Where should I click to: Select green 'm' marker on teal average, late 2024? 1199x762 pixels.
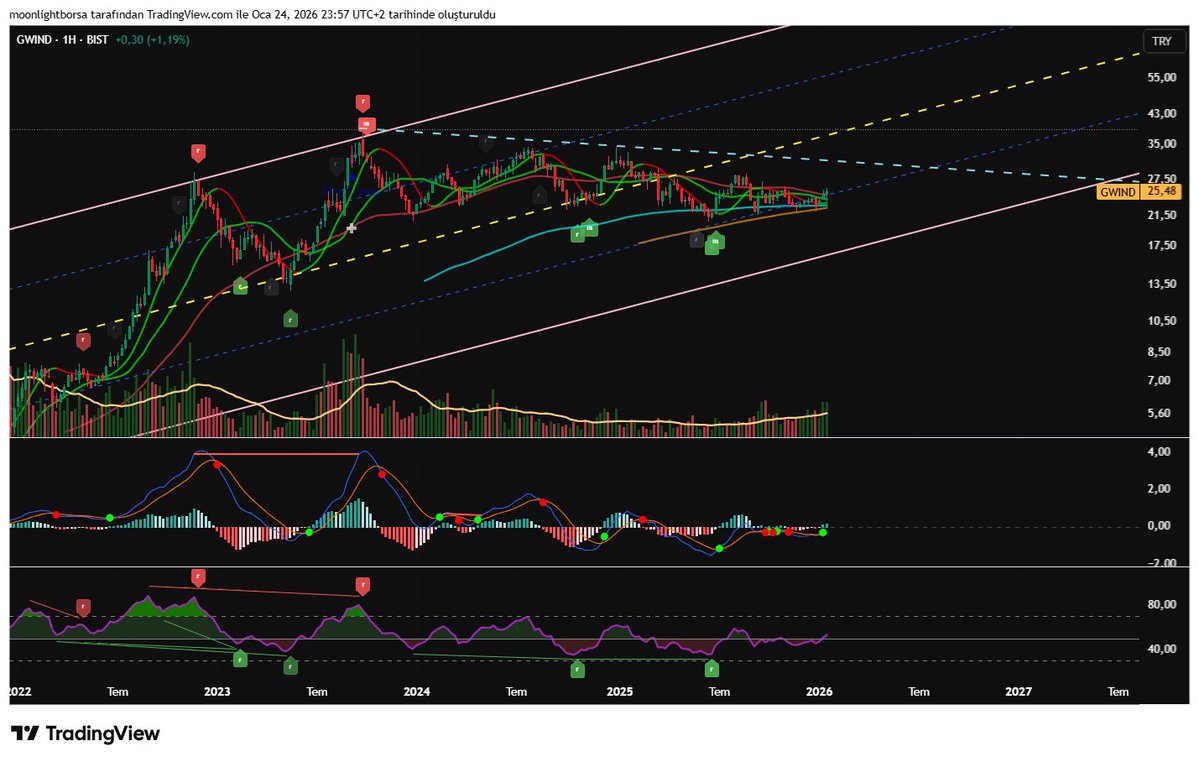coord(589,227)
